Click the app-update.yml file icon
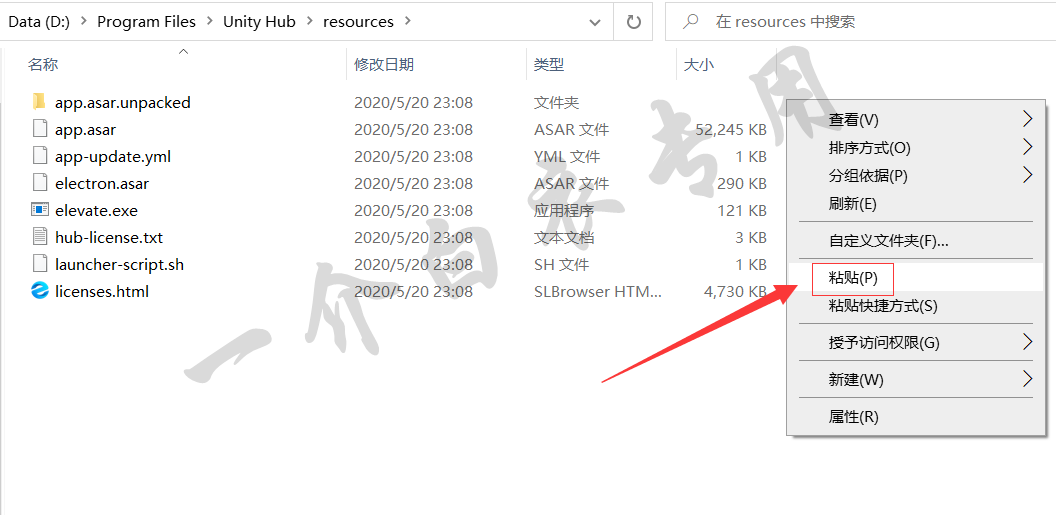This screenshot has width=1056, height=515. [40, 156]
